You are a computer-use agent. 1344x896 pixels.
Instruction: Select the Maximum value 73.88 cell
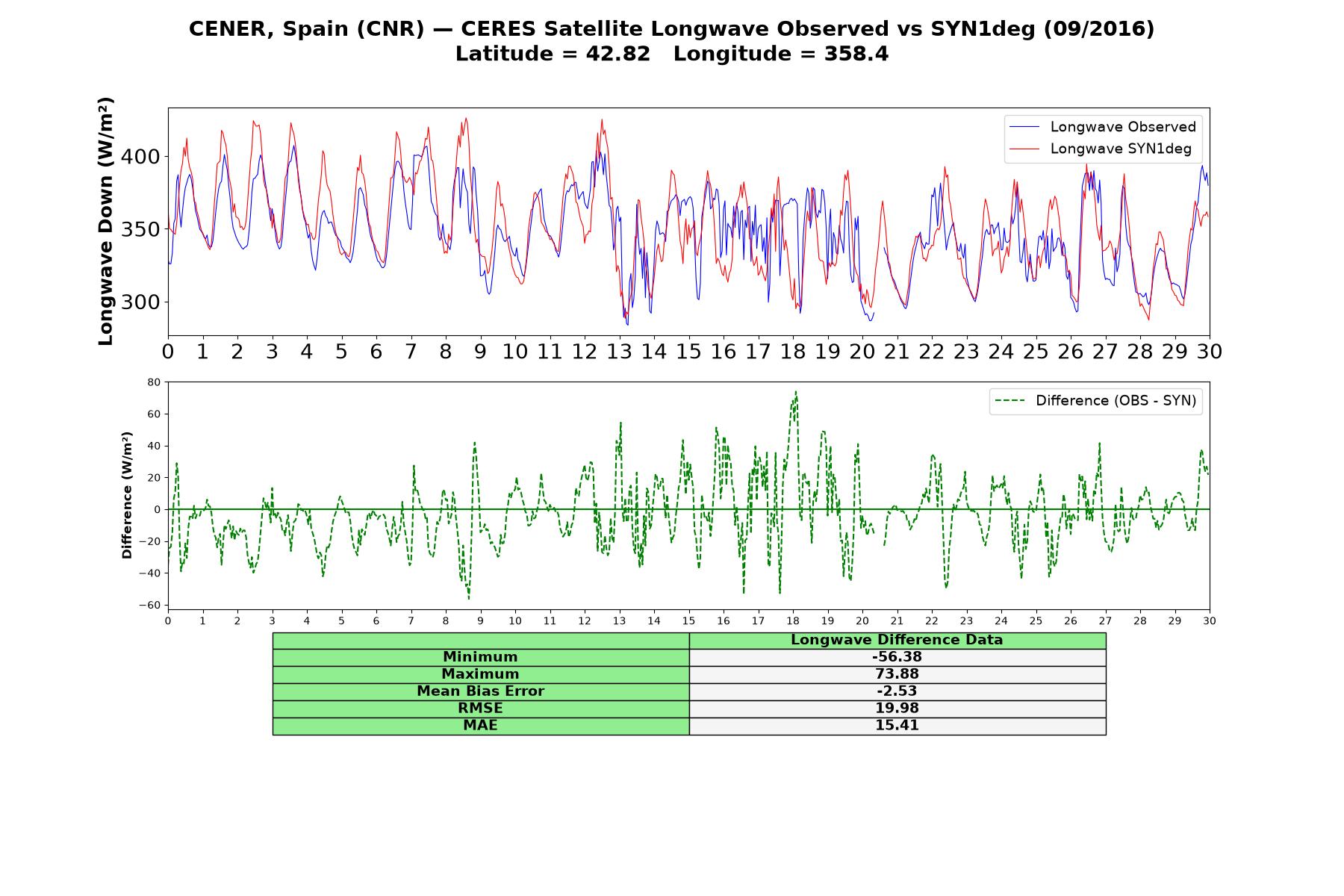click(897, 674)
